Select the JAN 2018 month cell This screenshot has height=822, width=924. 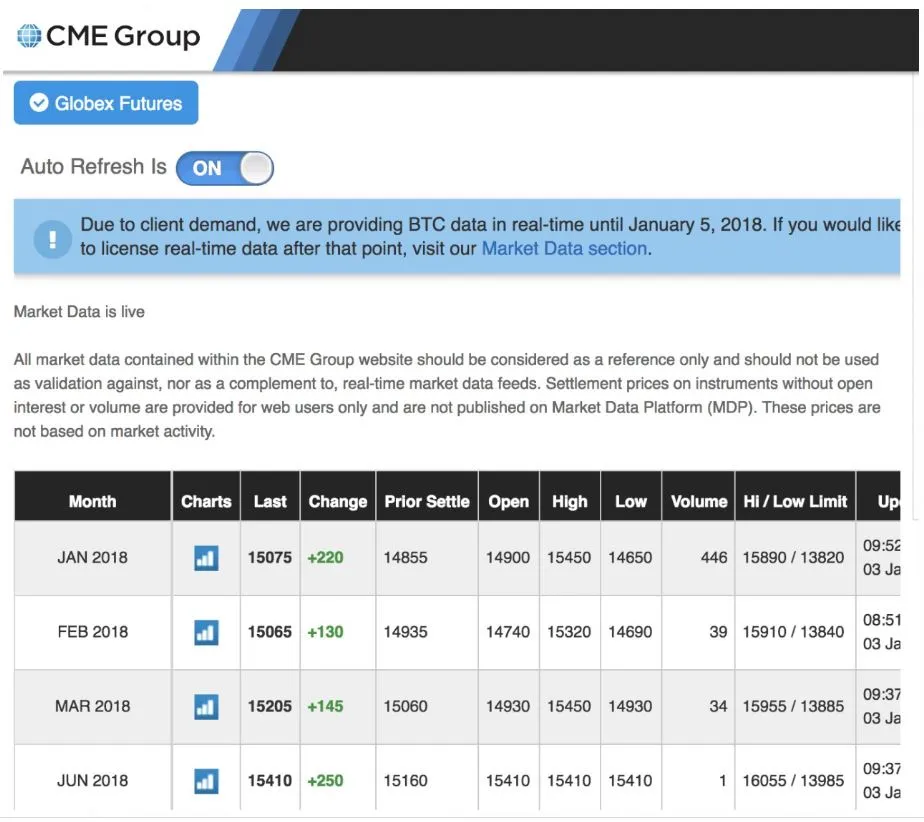[93, 557]
